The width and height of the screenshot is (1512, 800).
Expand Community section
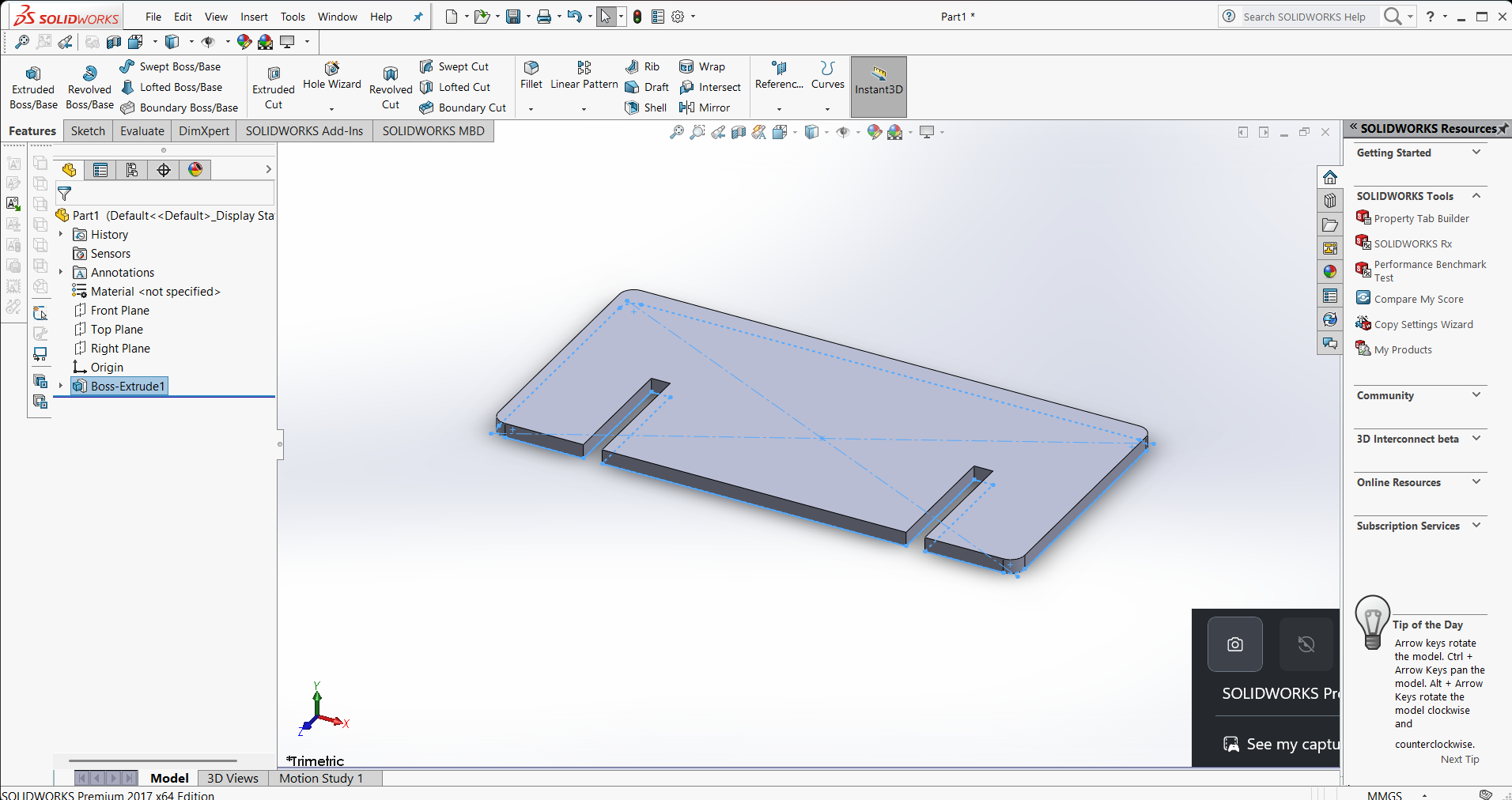1476,394
